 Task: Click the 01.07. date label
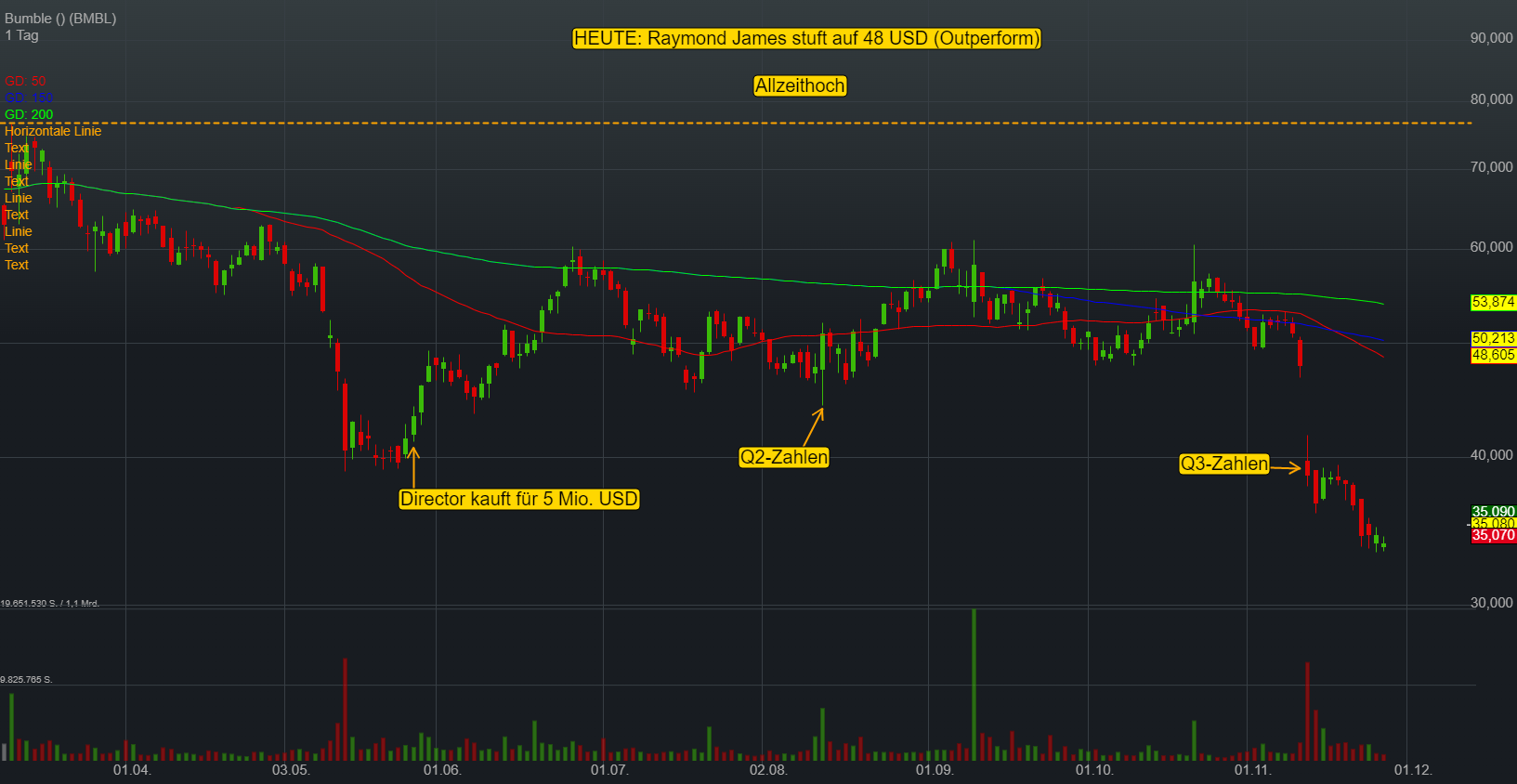(609, 770)
